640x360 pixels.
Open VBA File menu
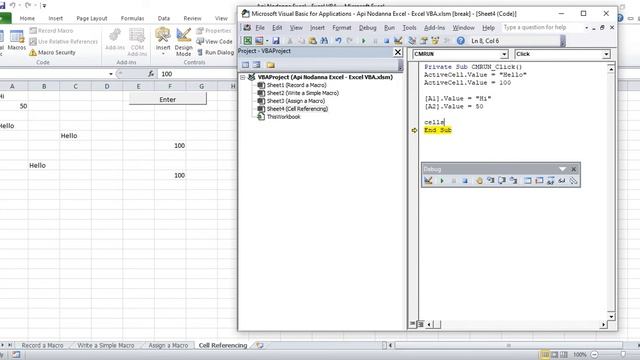tap(260, 28)
